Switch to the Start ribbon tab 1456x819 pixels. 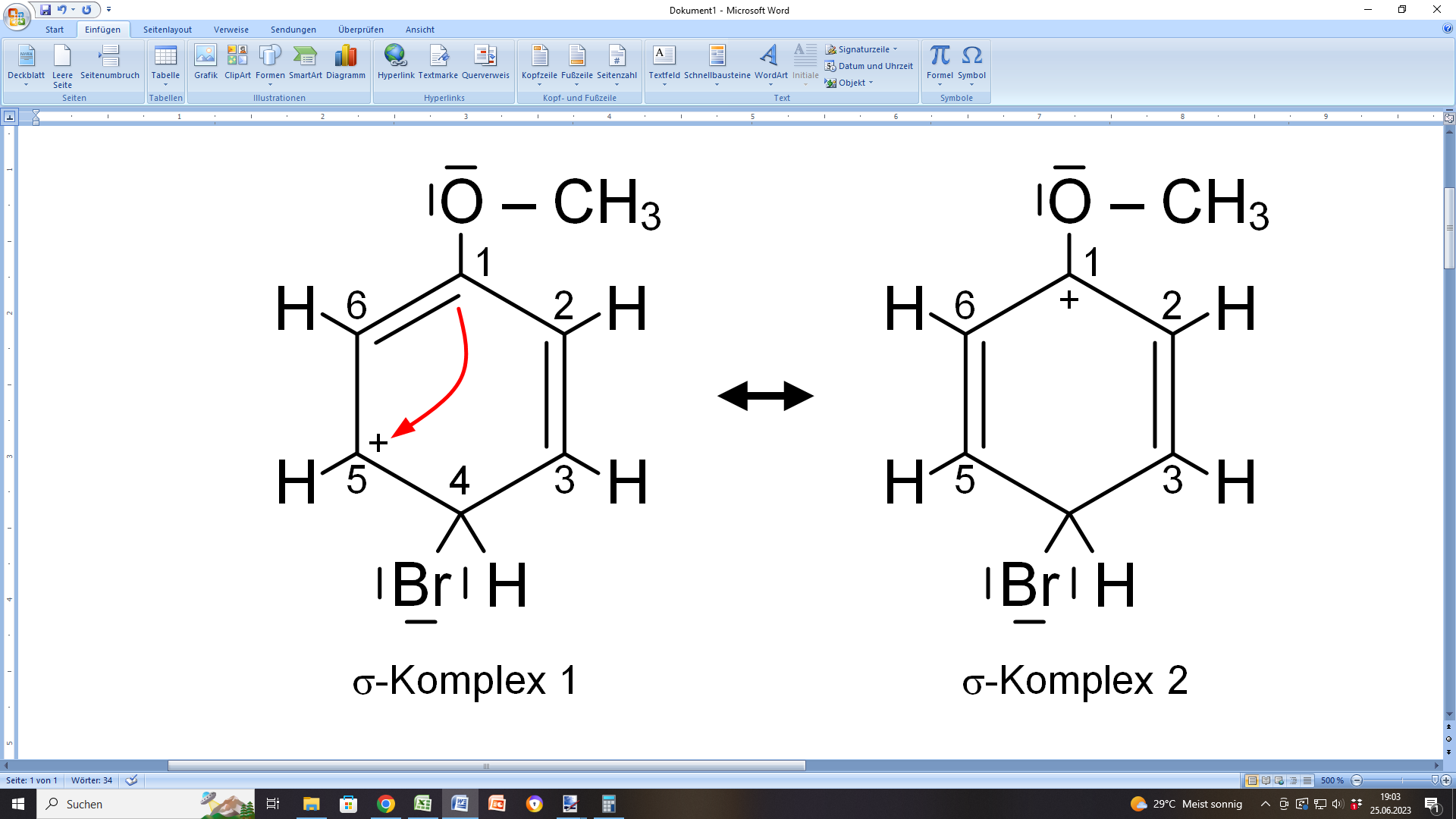(55, 30)
